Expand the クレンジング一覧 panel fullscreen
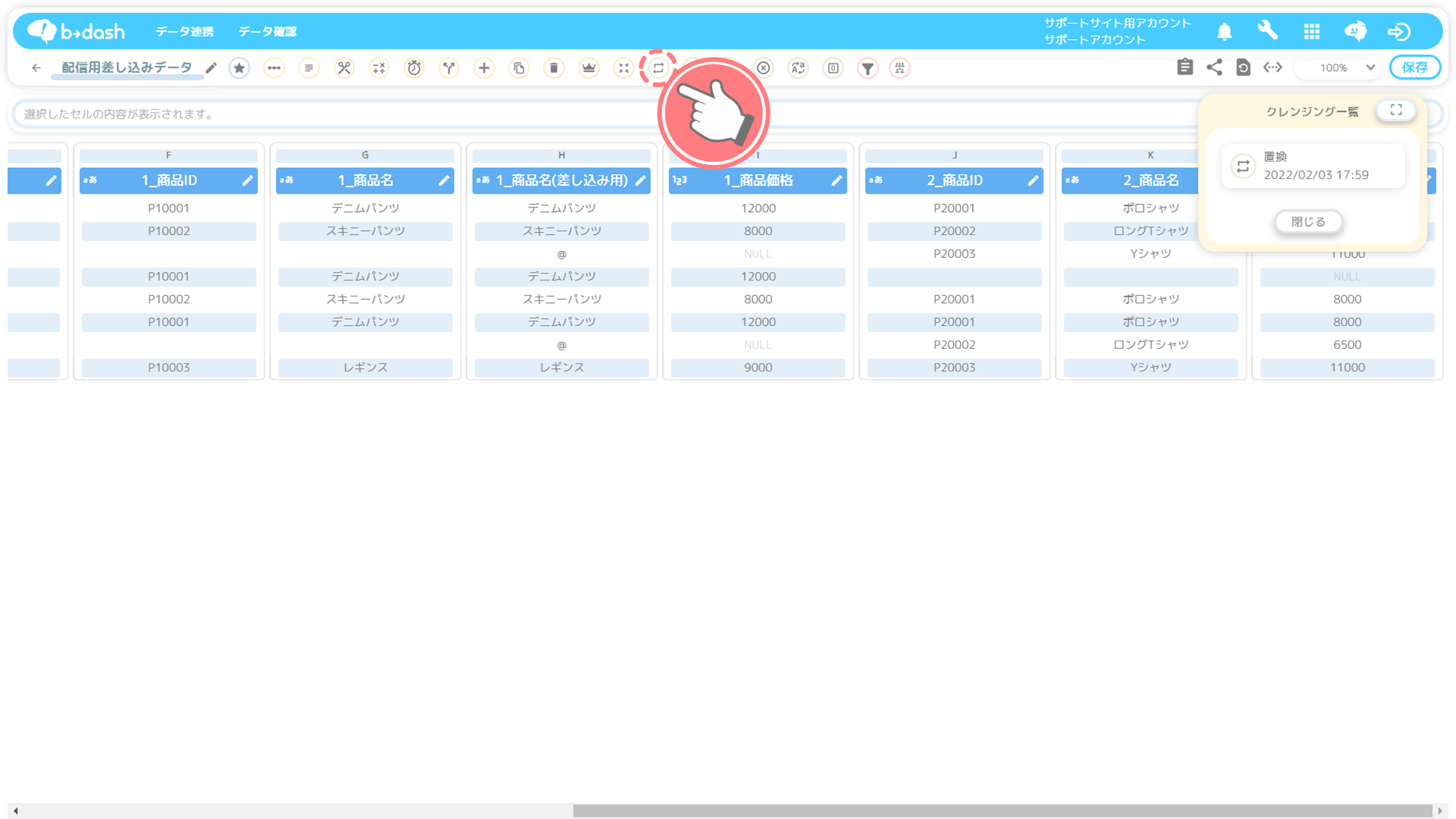Screen dimensions: 1456x819 [x=1396, y=110]
